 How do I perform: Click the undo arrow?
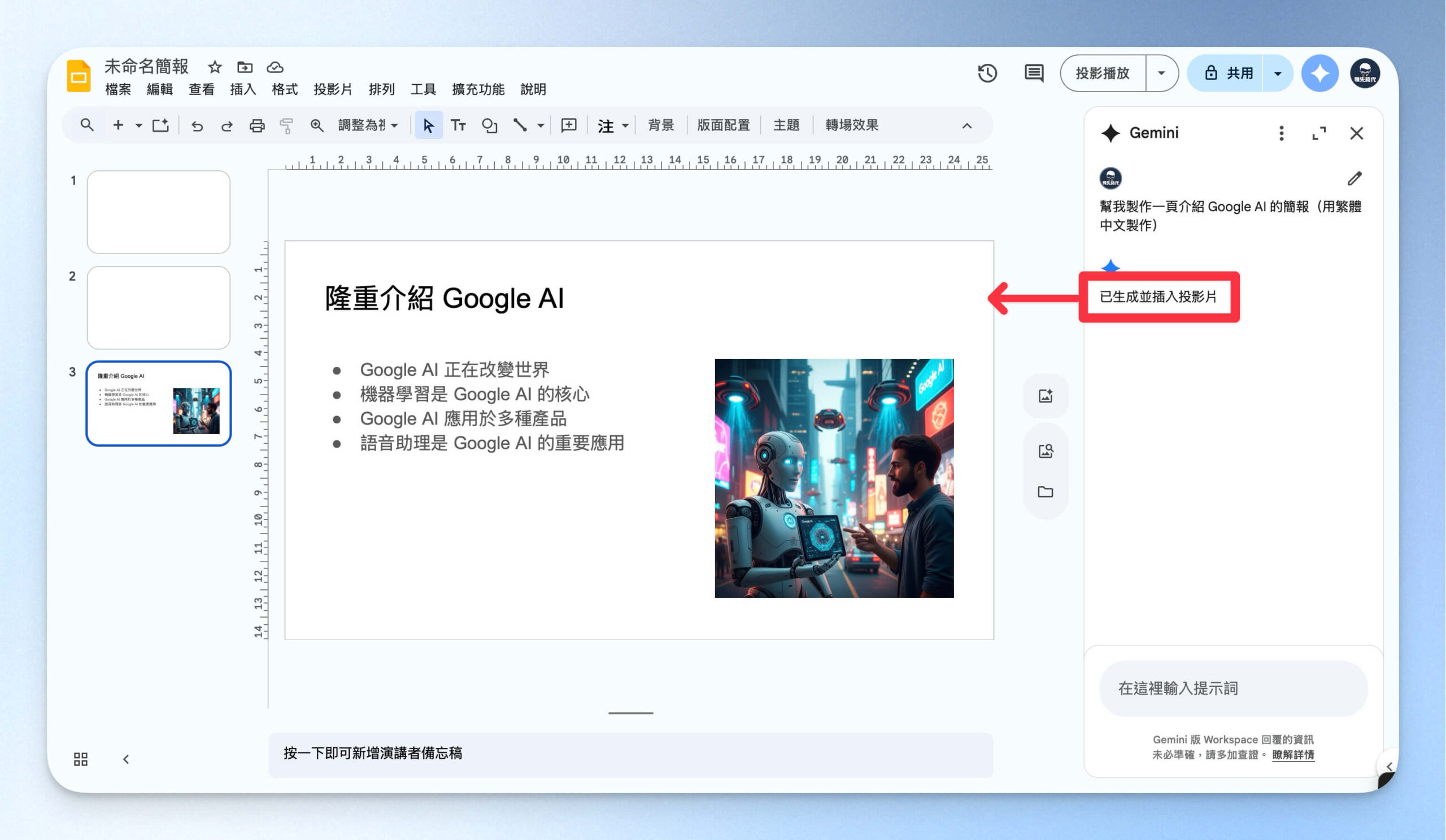[197, 125]
